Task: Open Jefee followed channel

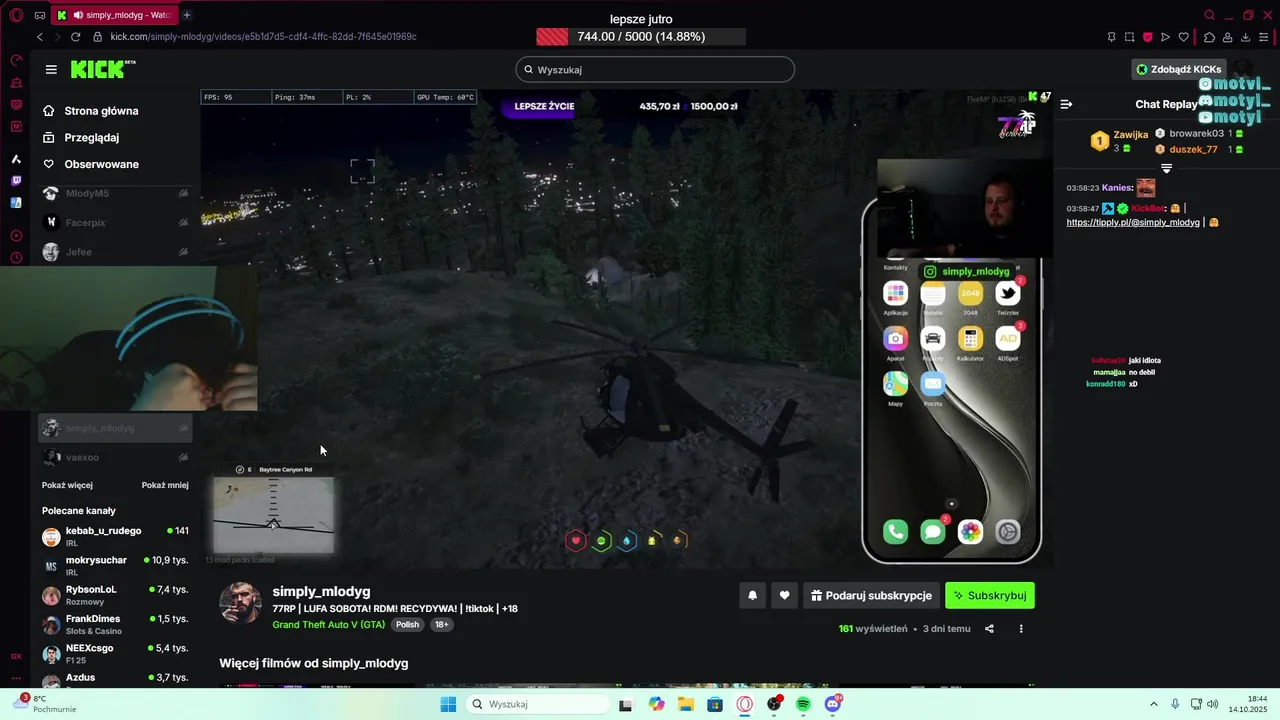Action: 115,252
